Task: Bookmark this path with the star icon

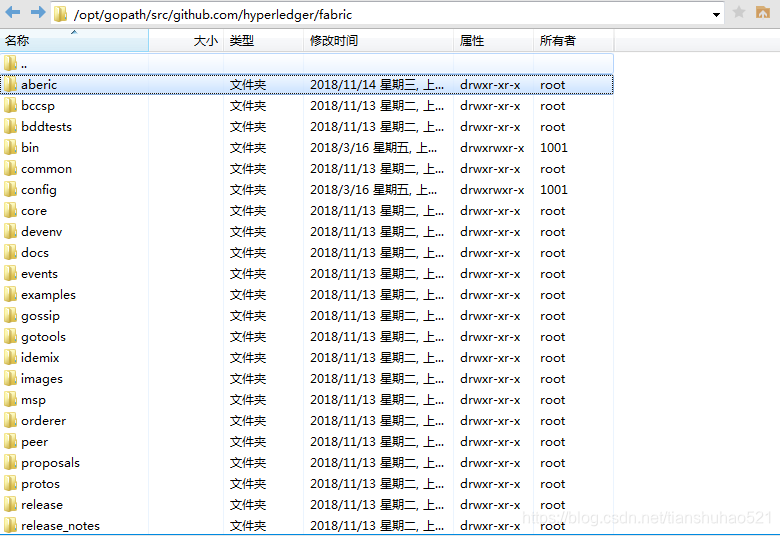Action: [x=739, y=12]
